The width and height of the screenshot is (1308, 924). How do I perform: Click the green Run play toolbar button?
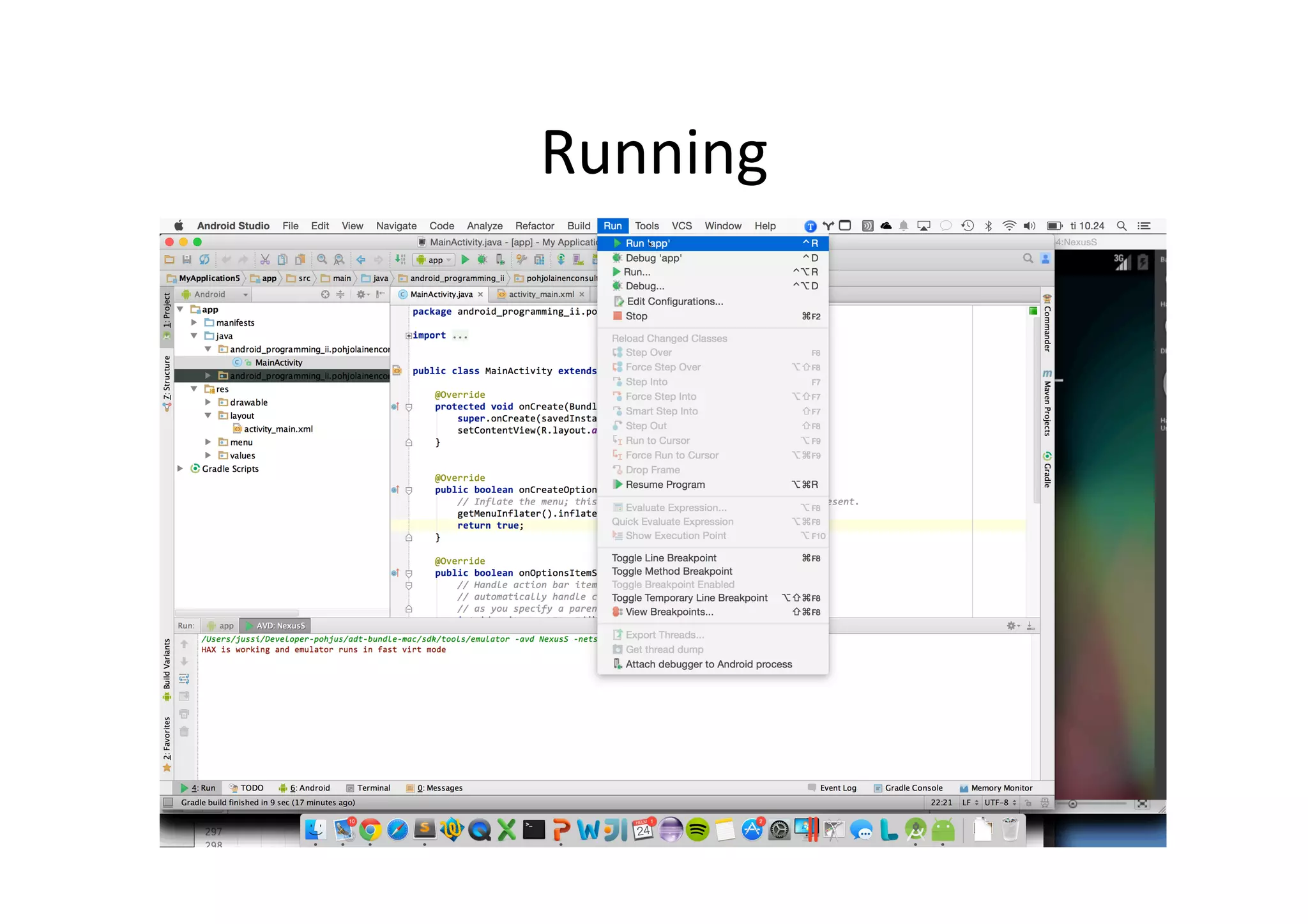coord(465,259)
